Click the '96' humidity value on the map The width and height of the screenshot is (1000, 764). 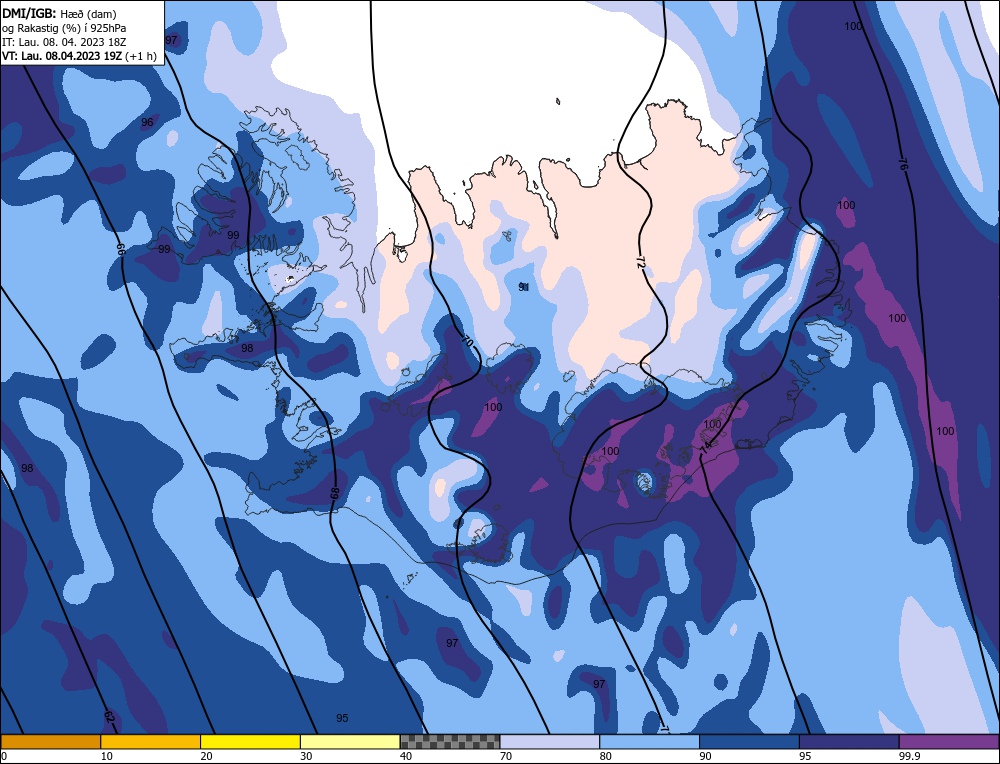(x=147, y=122)
